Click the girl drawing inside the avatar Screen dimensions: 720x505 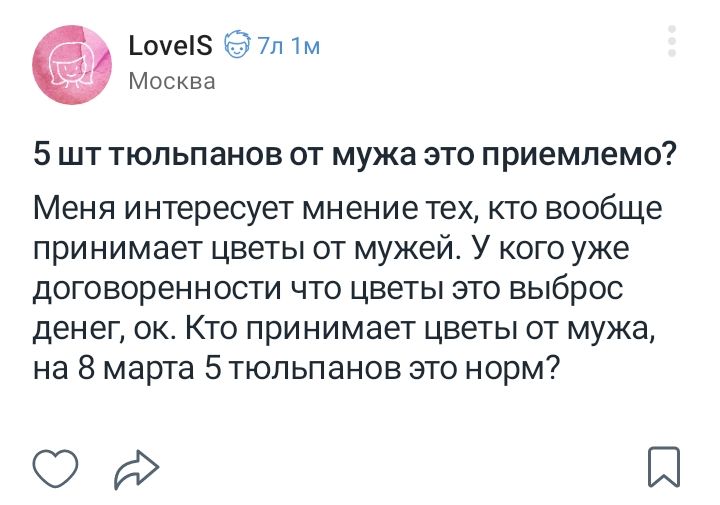tap(71, 67)
